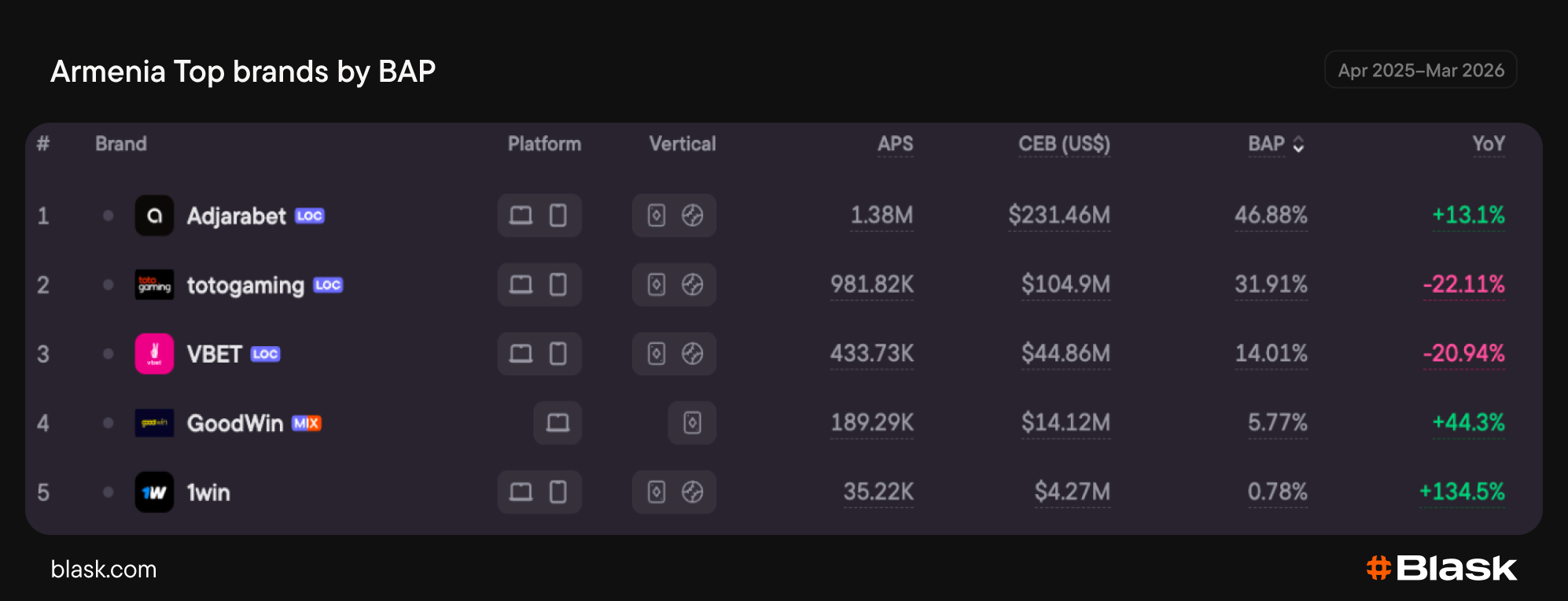Click the VBET casino vertical icon
Viewport: 1568px width, 601px height.
point(657,354)
